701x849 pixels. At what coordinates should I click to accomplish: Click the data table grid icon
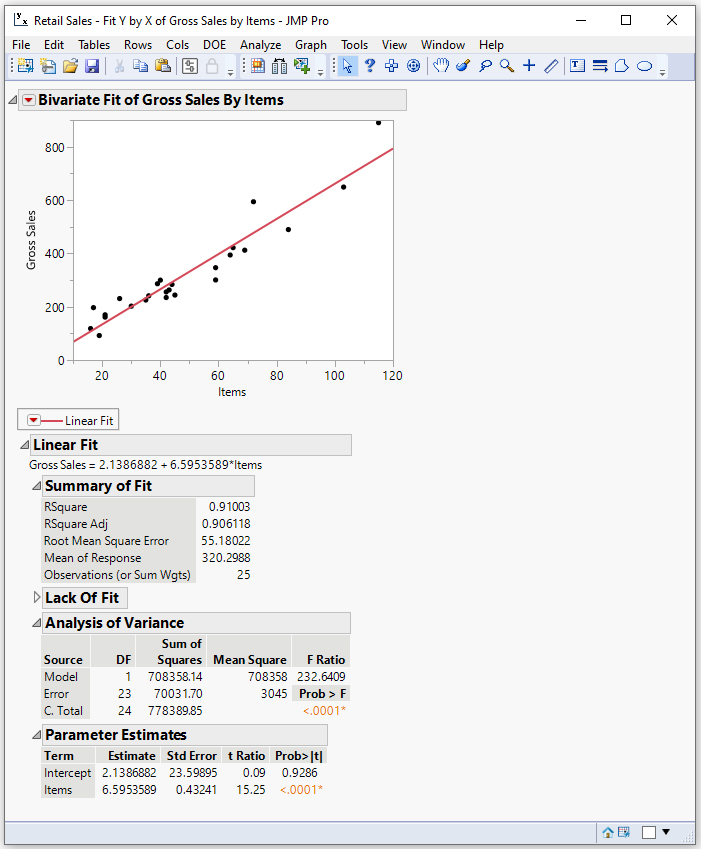258,66
